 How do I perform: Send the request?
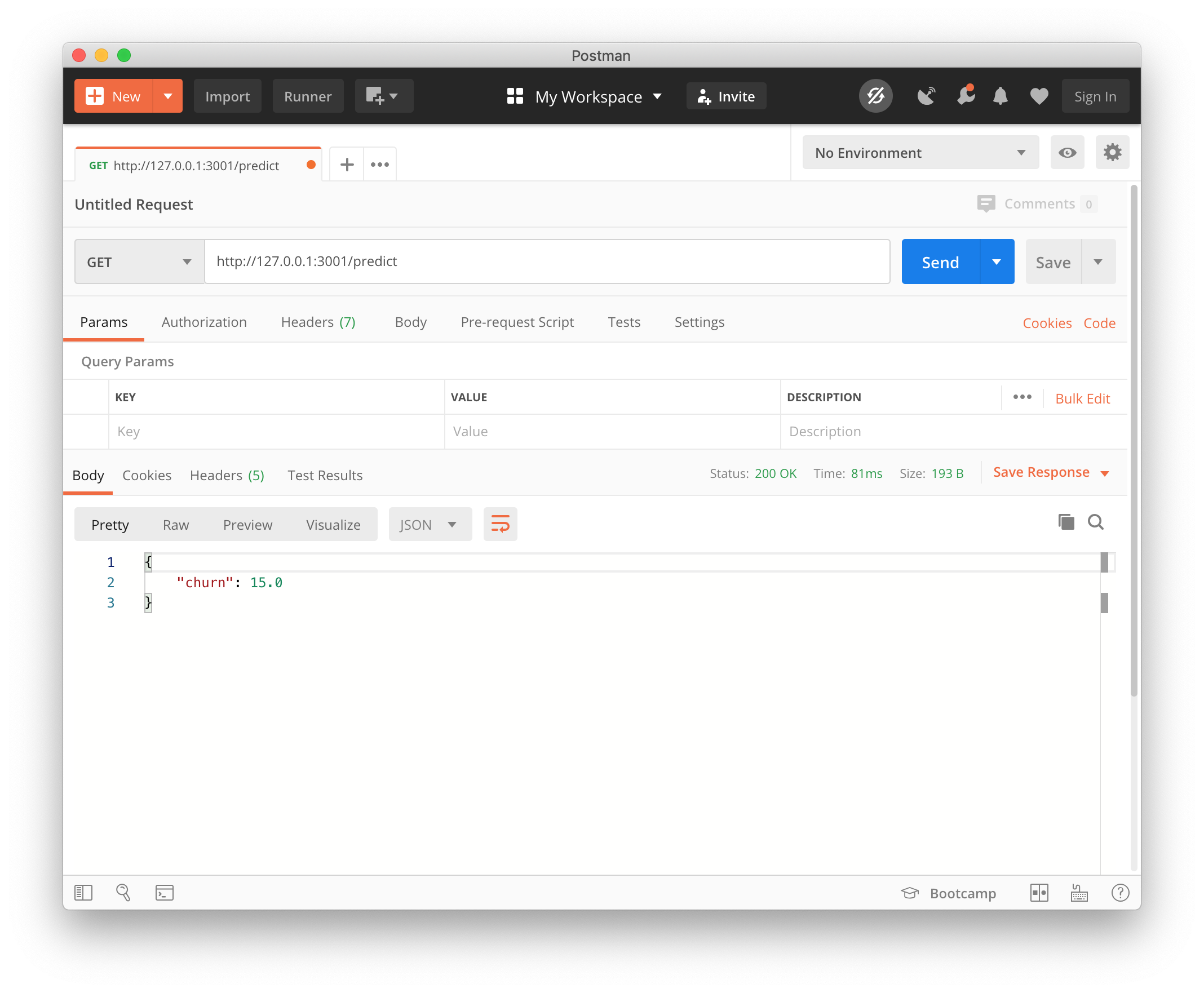pos(940,262)
